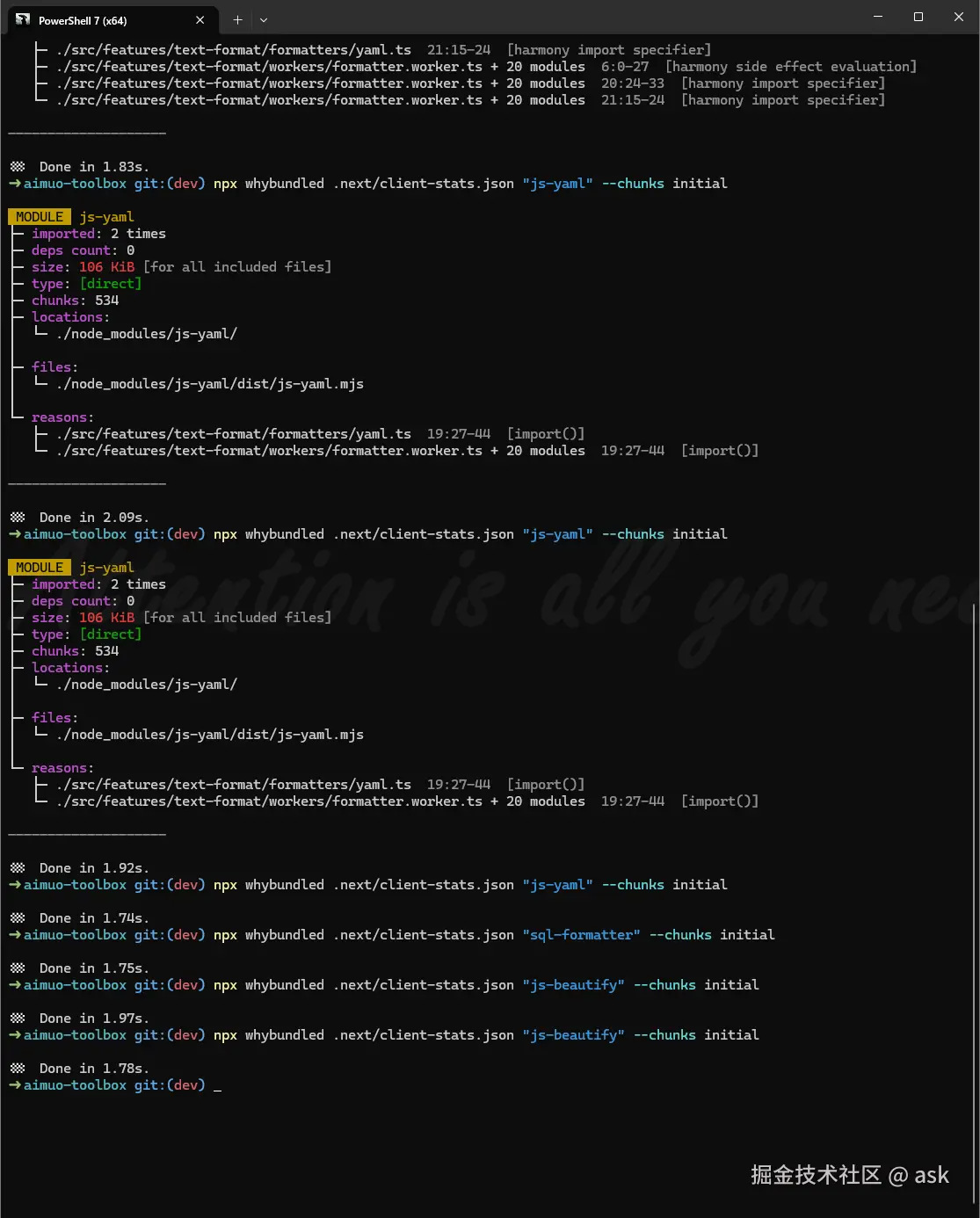Image resolution: width=980 pixels, height=1218 pixels.
Task: Select the PowerShell 7 (x64) tab
Action: pyautogui.click(x=113, y=20)
